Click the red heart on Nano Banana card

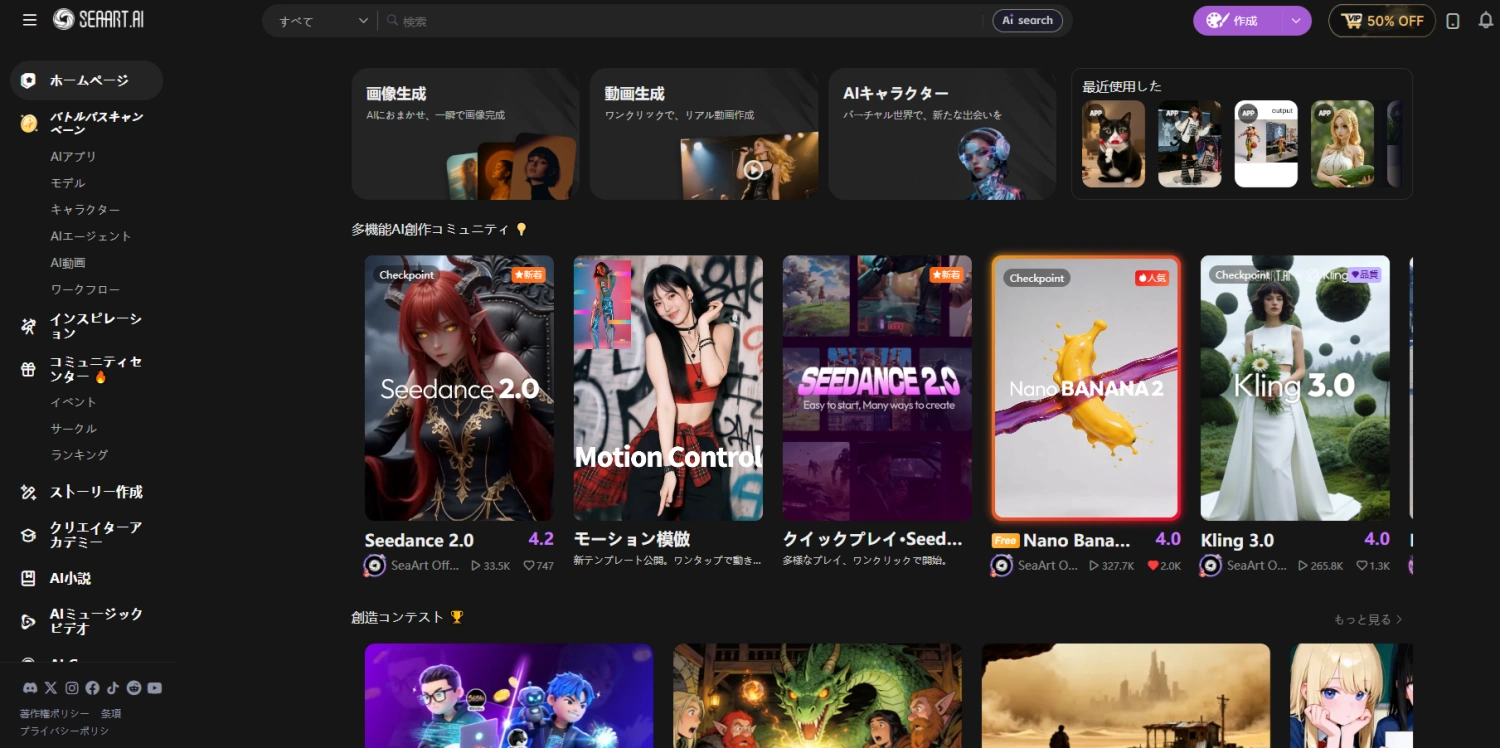pos(1153,566)
